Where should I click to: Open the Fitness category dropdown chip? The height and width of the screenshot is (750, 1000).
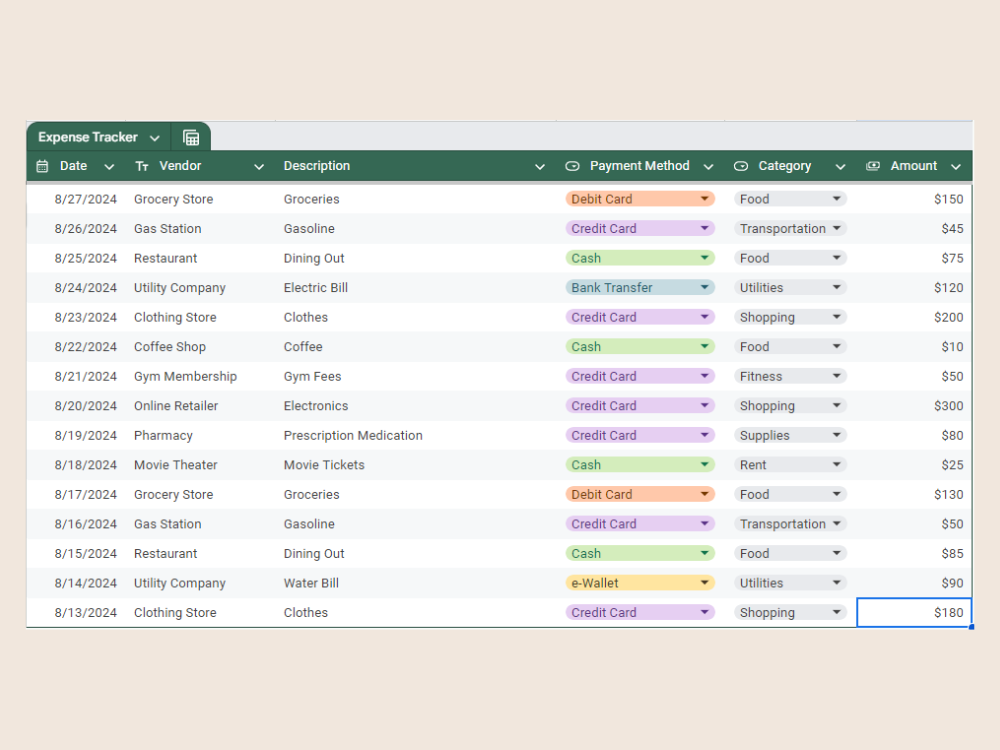click(x=790, y=376)
